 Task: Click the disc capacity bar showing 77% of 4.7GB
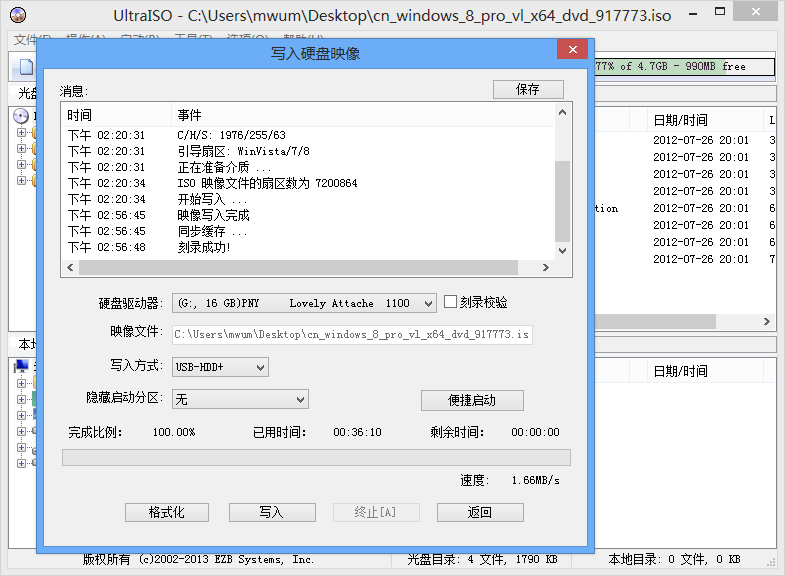[x=684, y=67]
